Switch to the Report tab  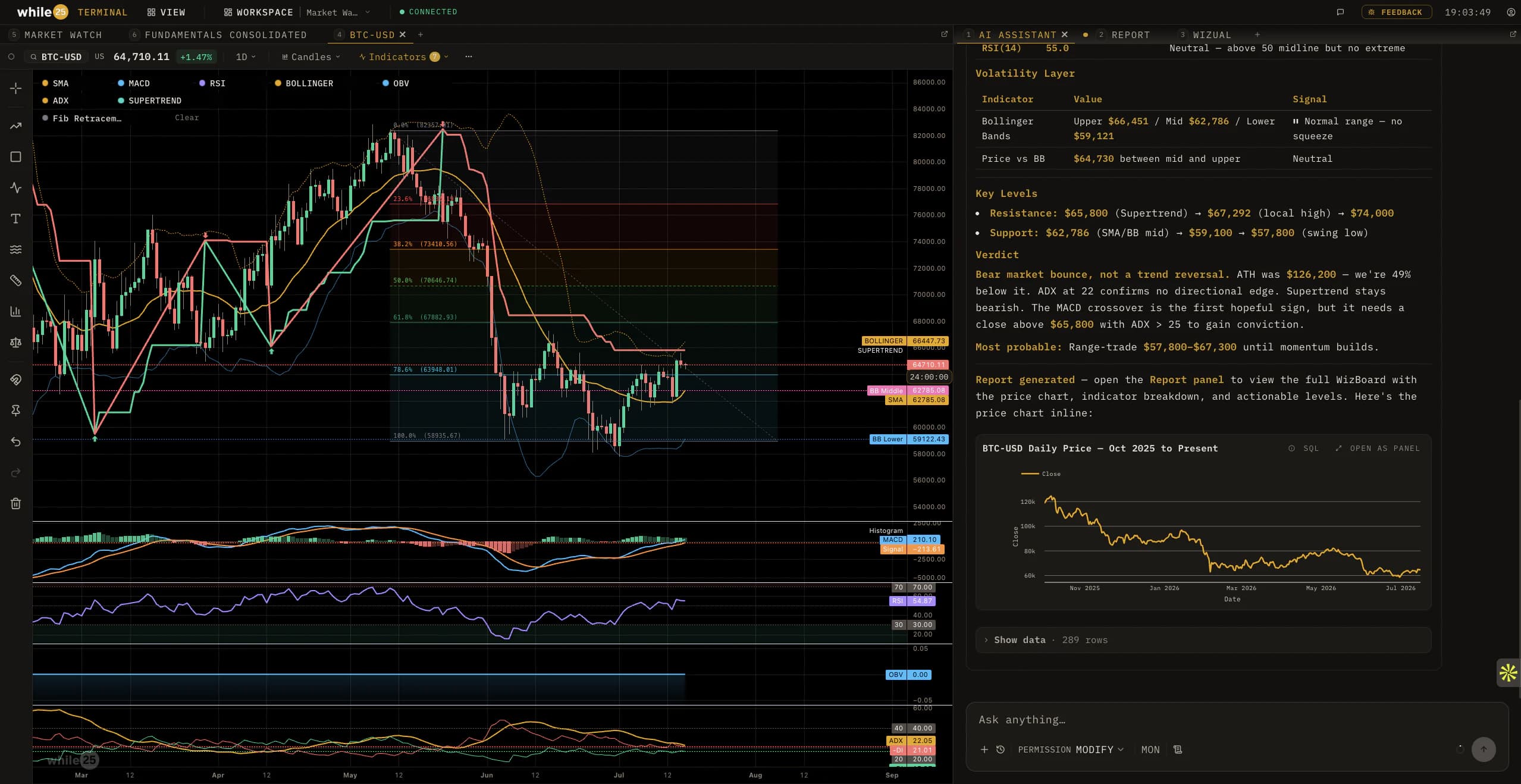click(1124, 35)
